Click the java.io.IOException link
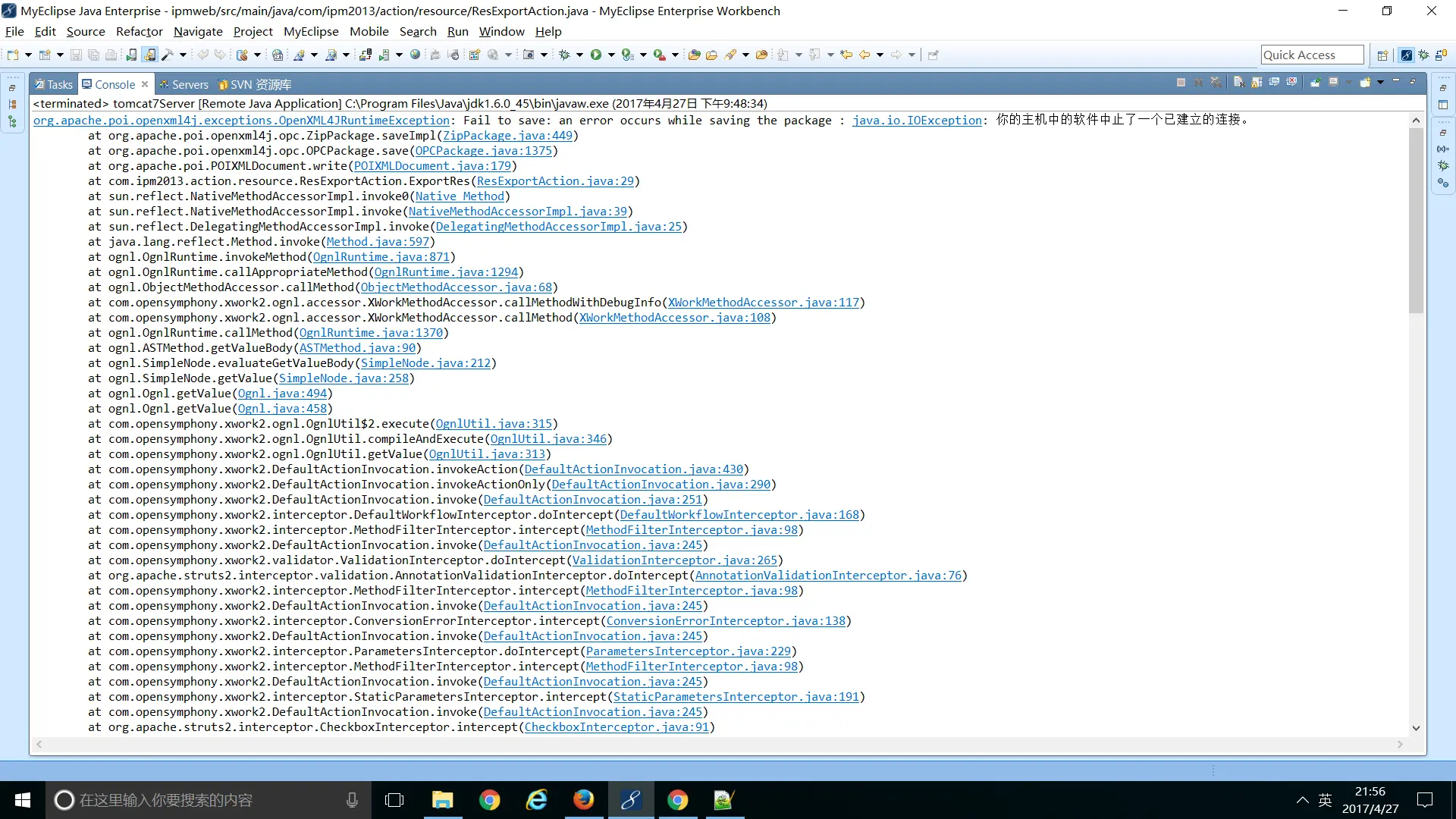Image resolution: width=1456 pixels, height=819 pixels. (x=916, y=120)
